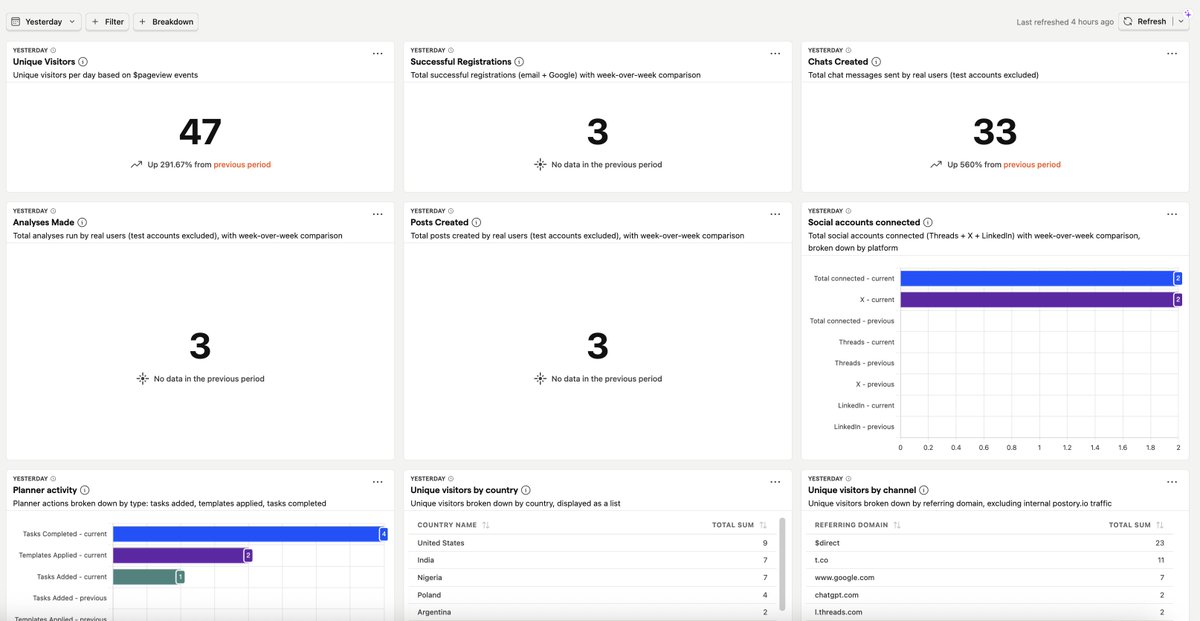1200x621 pixels.
Task: Select the Nigeria row
Action: pos(592,578)
